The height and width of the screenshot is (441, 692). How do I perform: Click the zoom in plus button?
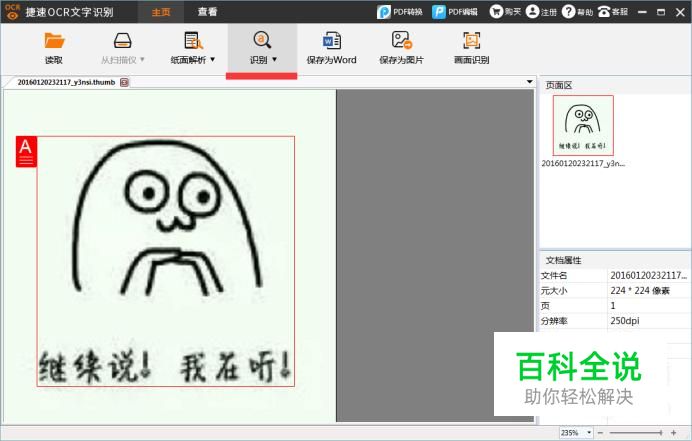pyautogui.click(x=673, y=433)
